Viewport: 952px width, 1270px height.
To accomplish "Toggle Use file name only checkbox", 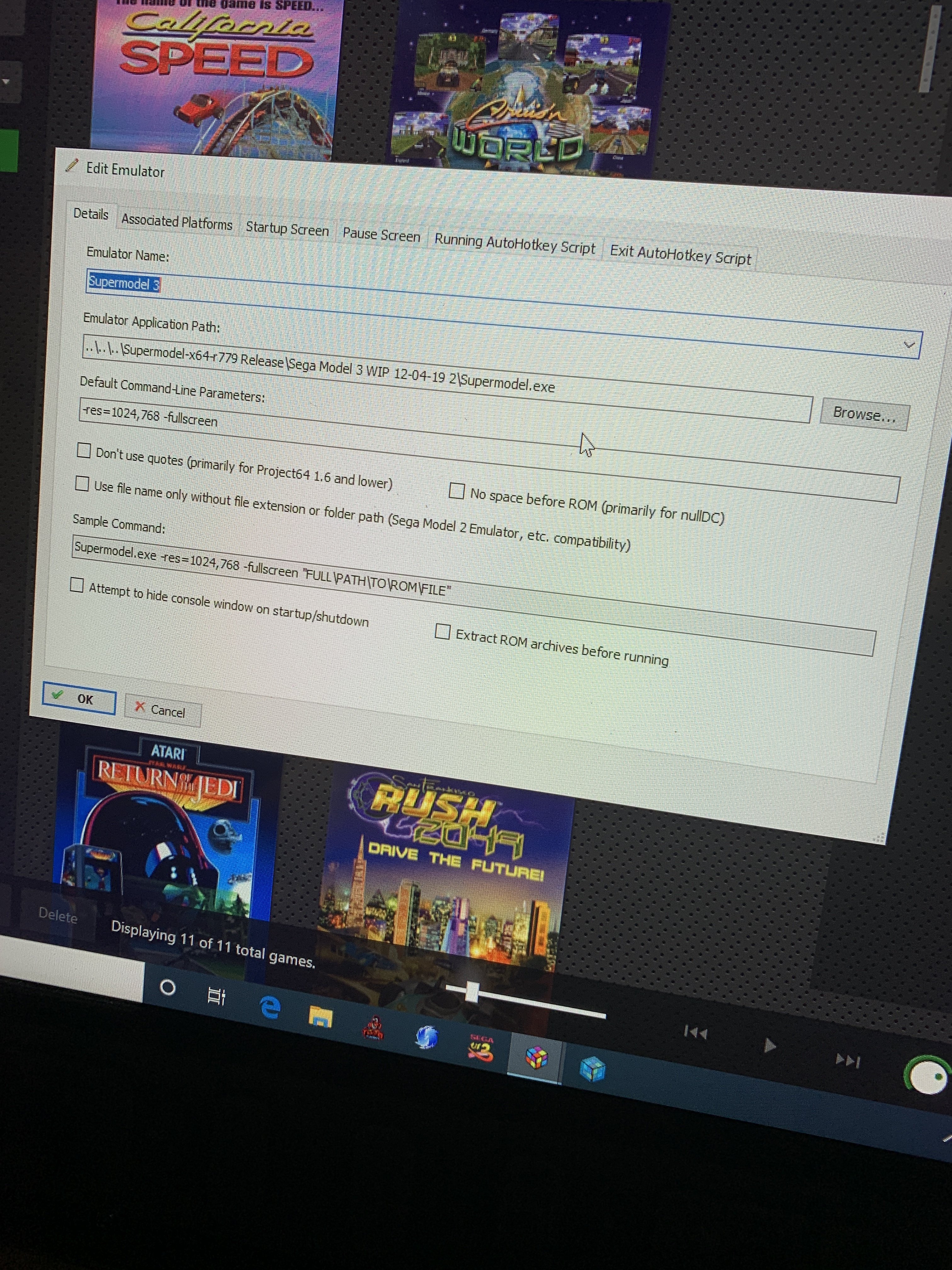I will [x=82, y=484].
